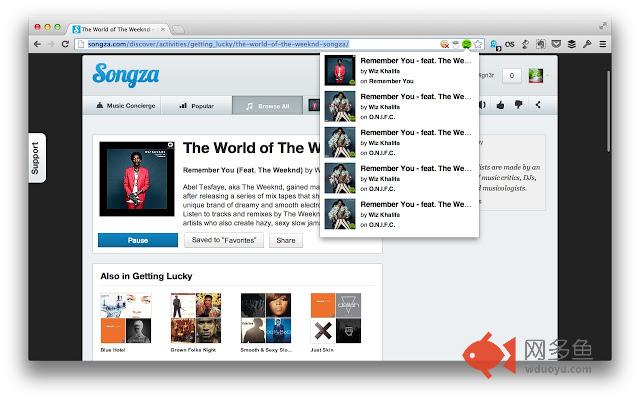Viewport: 640px width, 400px height.
Task: Click the "Also in Getting Lucky" heading
Action: tap(146, 276)
